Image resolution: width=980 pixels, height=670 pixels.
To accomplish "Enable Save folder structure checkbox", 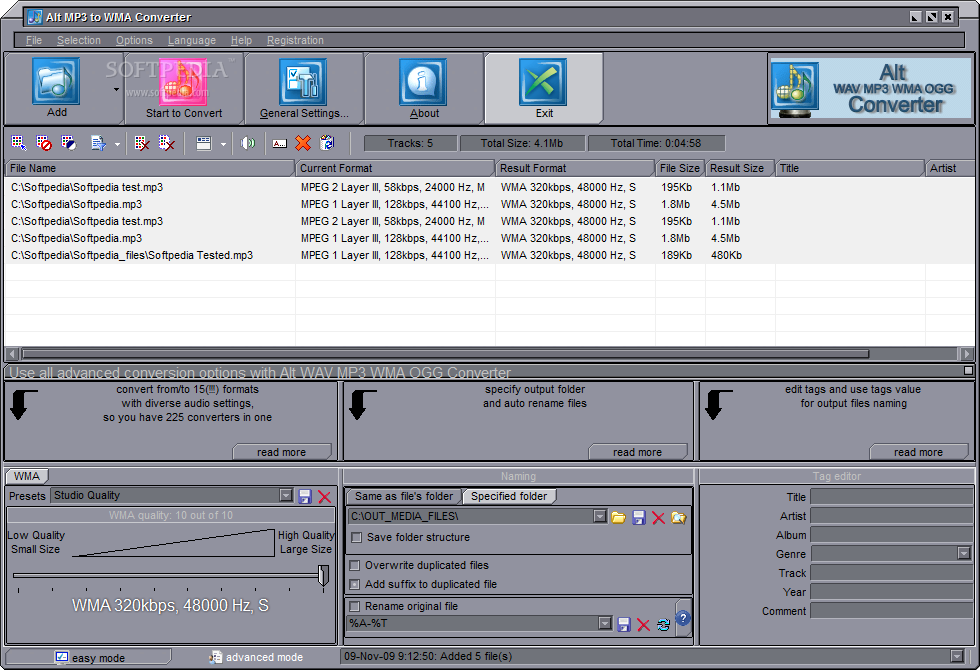I will click(x=356, y=538).
